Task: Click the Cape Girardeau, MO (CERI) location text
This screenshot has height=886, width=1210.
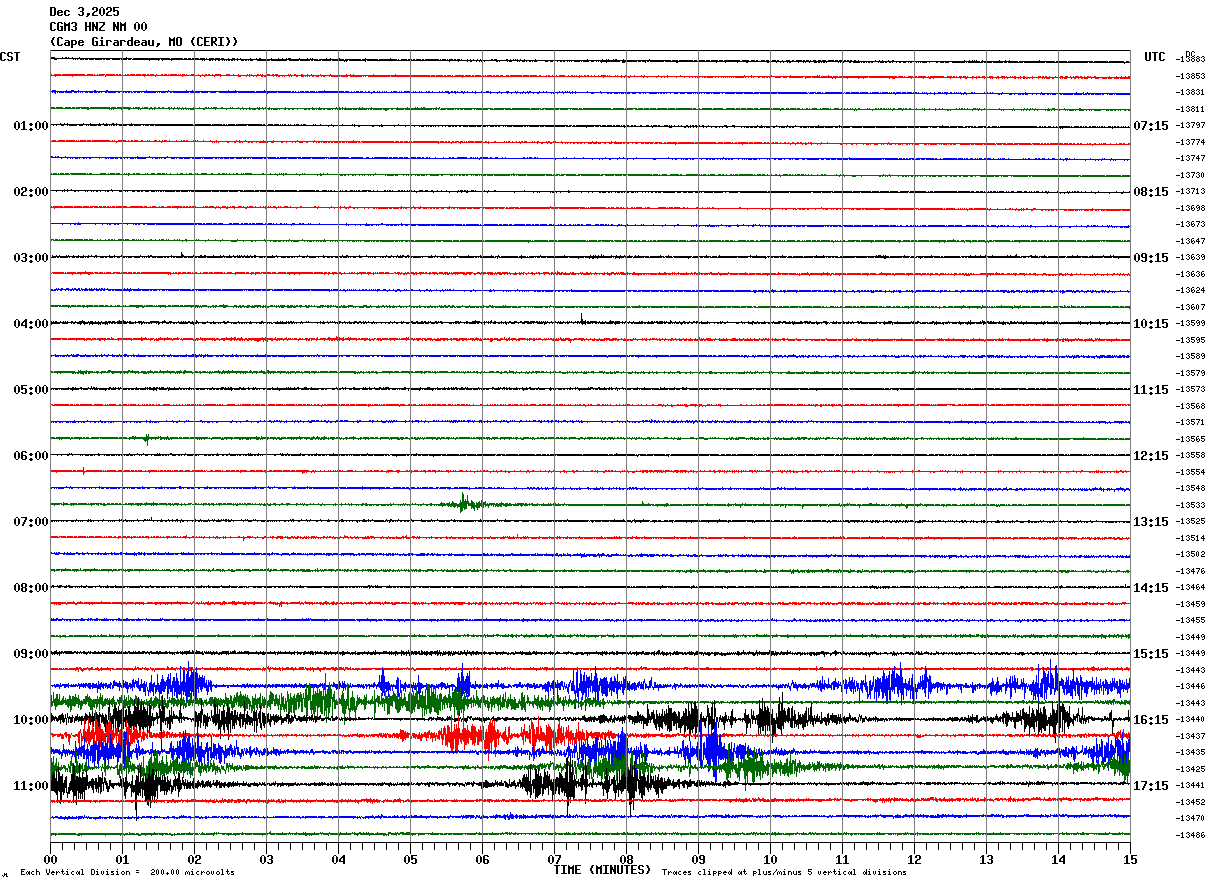Action: [144, 42]
